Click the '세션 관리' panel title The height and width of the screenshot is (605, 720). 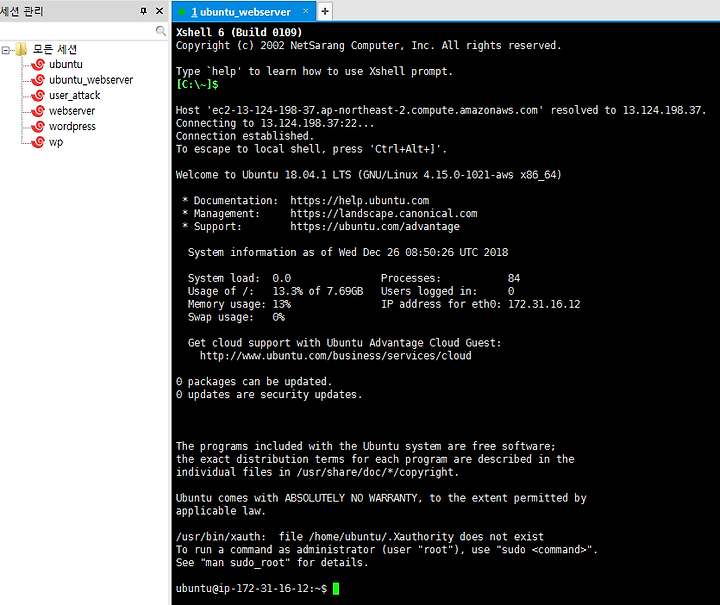tap(22, 11)
